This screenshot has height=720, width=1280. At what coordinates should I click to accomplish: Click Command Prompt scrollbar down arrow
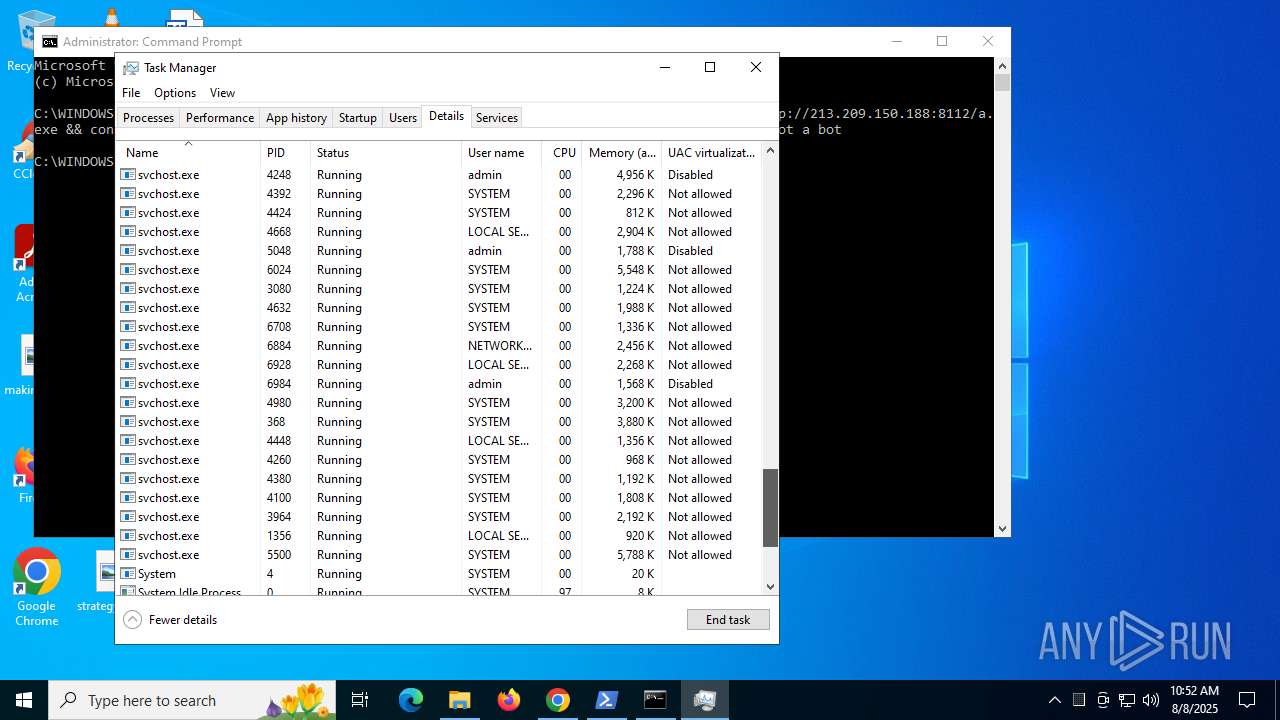(1002, 528)
